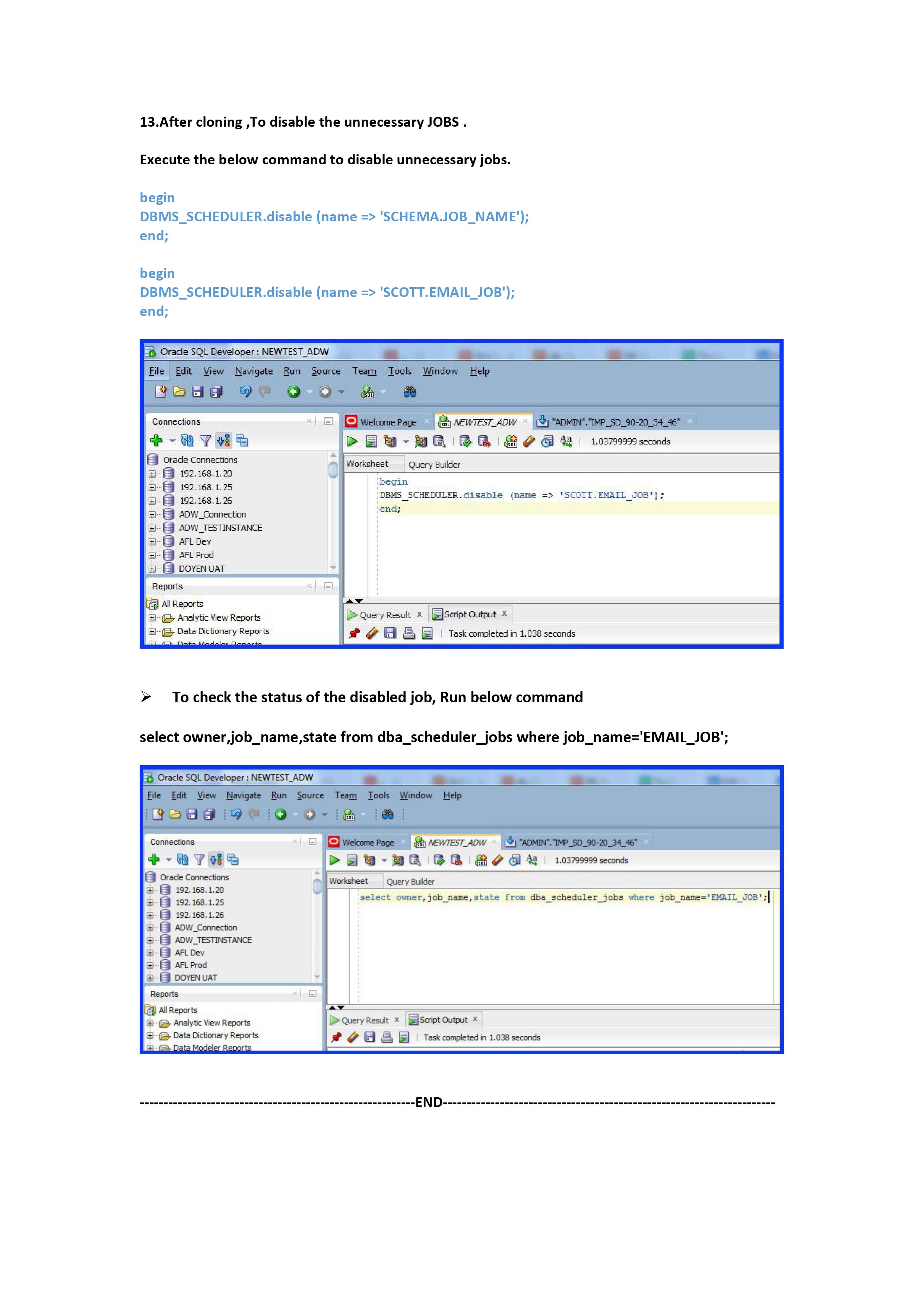Viewport: 924px width, 1307px height.
Task: Select Script Output tab in disable-job screenshot
Action: tap(470, 614)
